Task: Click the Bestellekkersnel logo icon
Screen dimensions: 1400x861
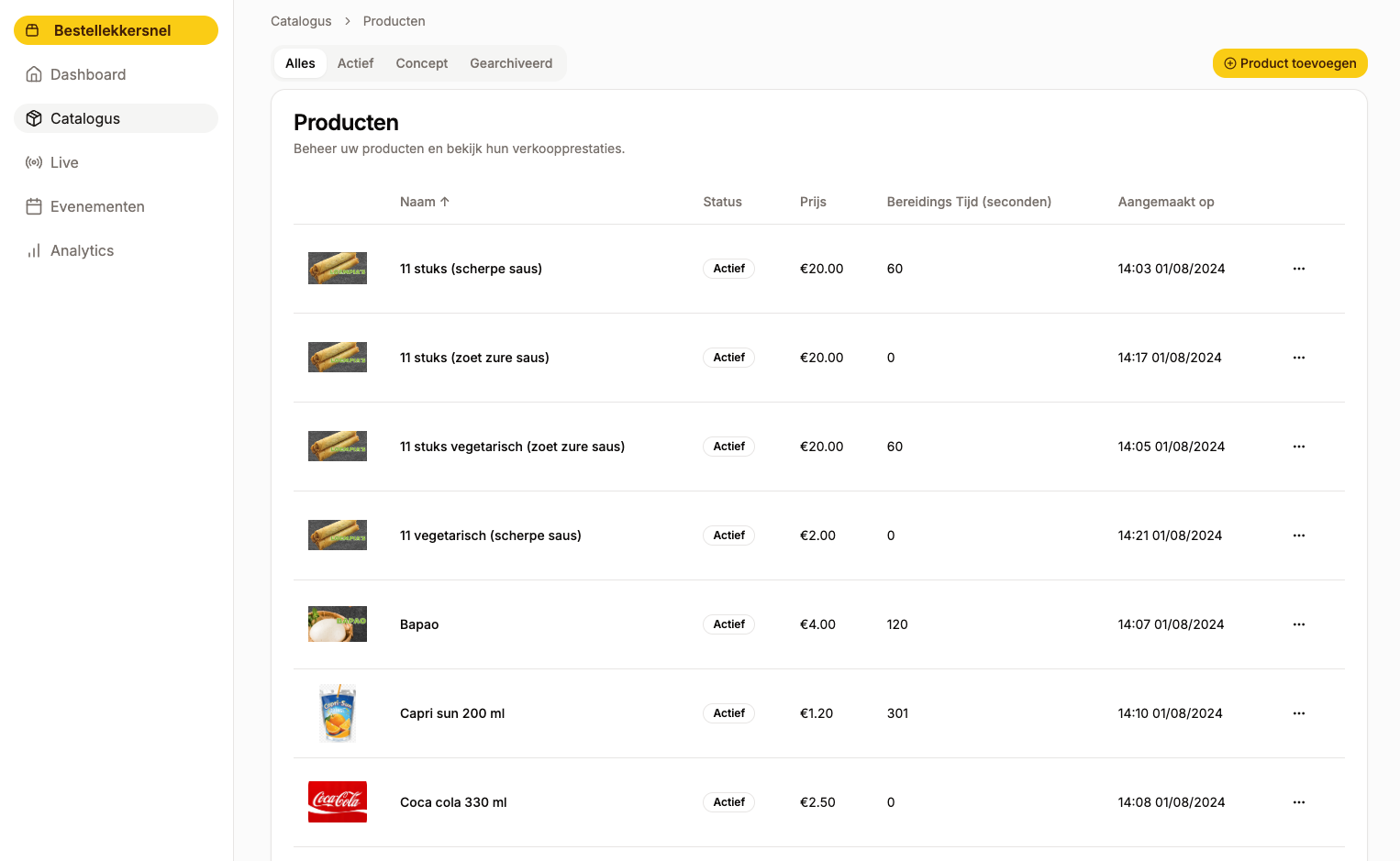Action: pos(34,29)
